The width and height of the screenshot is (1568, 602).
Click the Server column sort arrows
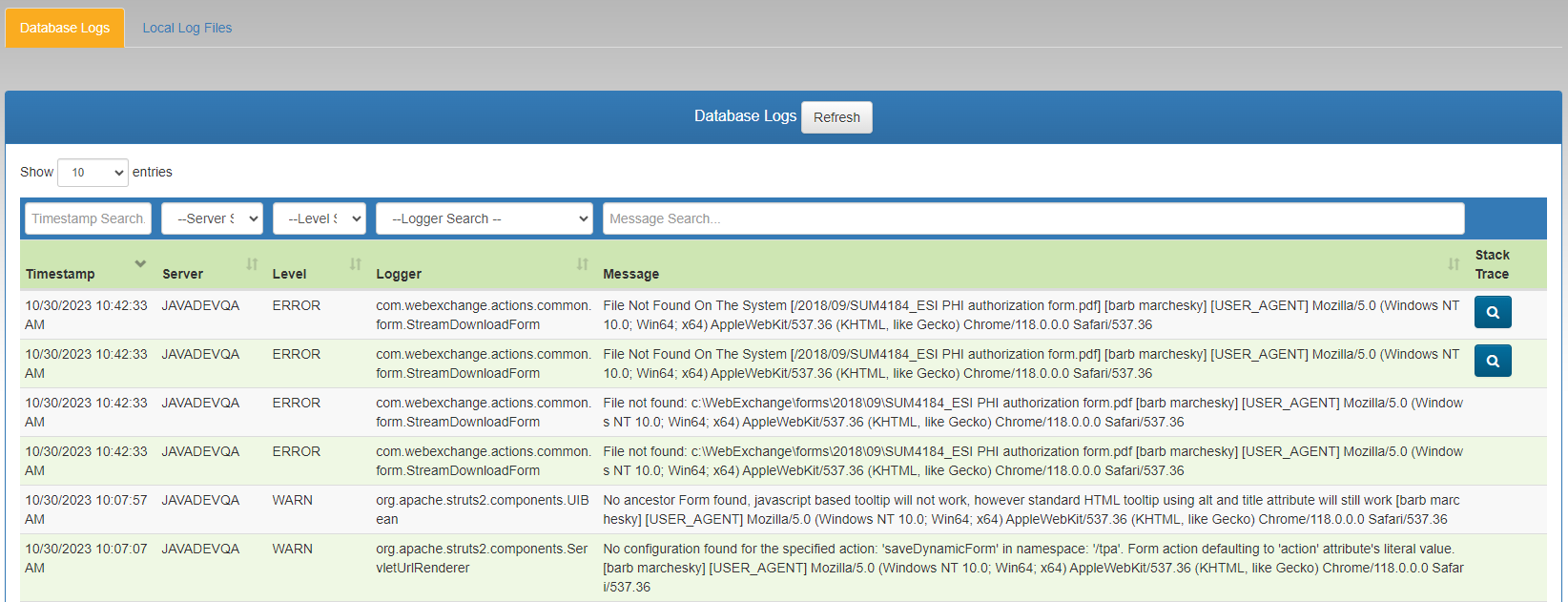[x=252, y=264]
